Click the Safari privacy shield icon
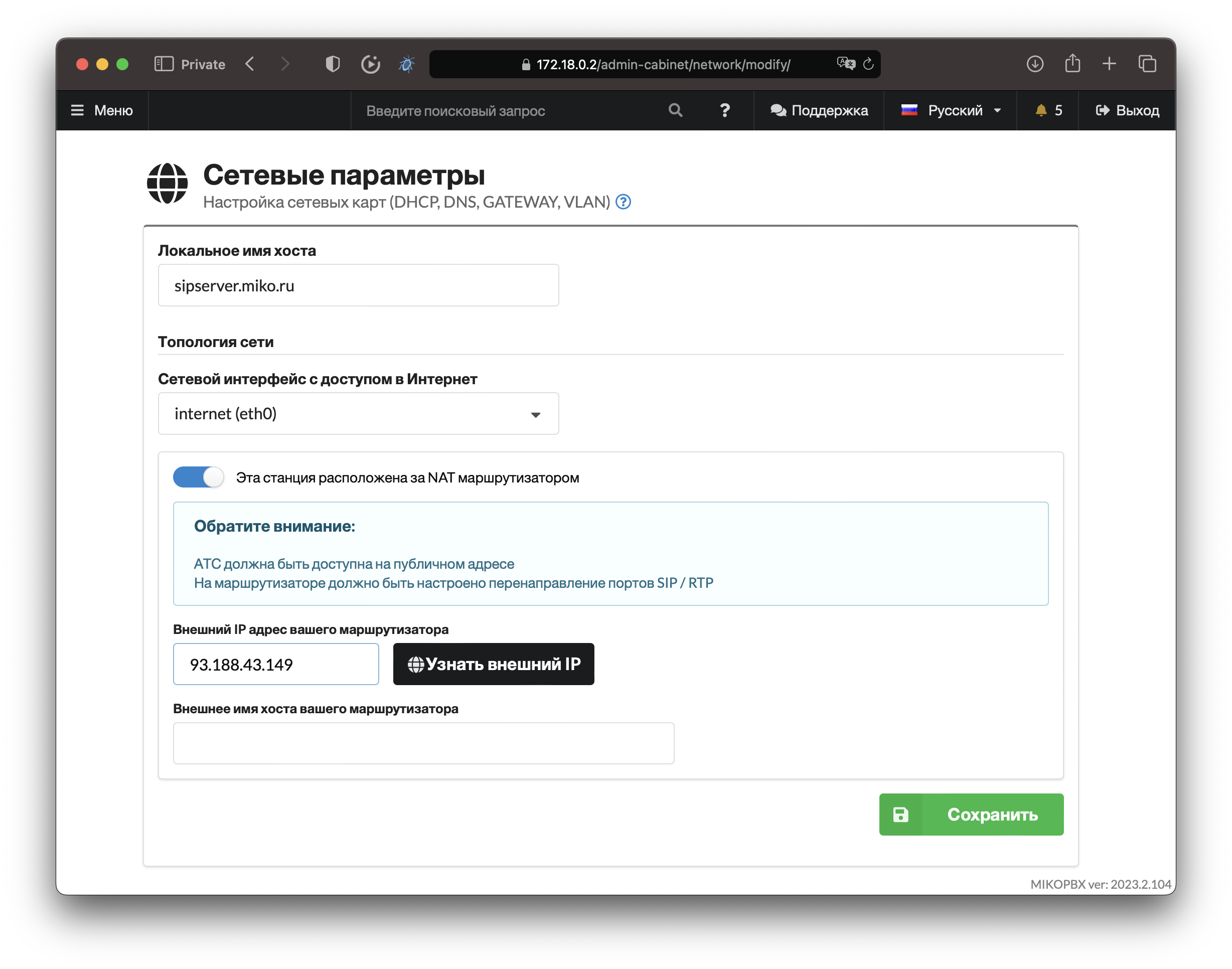Screen dimensions: 1232x969 [x=333, y=64]
